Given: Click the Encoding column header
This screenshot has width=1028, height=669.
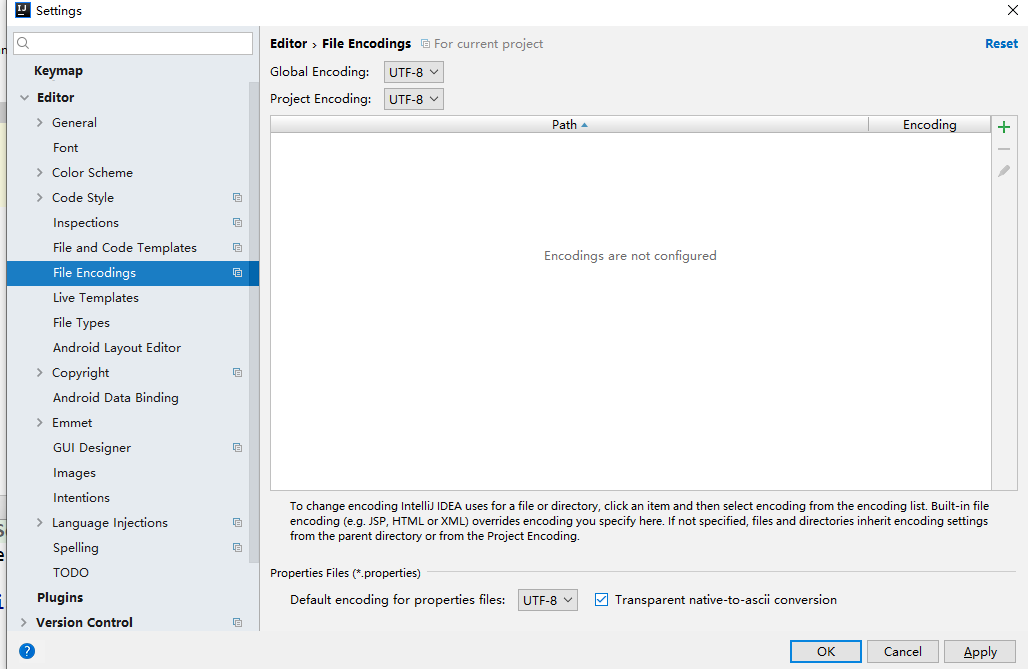Looking at the screenshot, I should (x=929, y=125).
